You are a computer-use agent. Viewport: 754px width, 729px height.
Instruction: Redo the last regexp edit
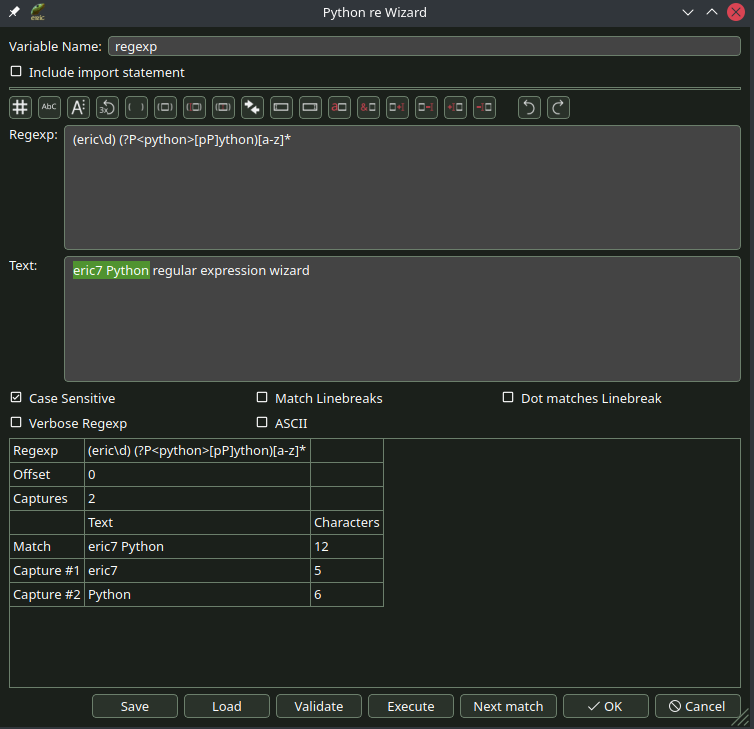pyautogui.click(x=558, y=107)
